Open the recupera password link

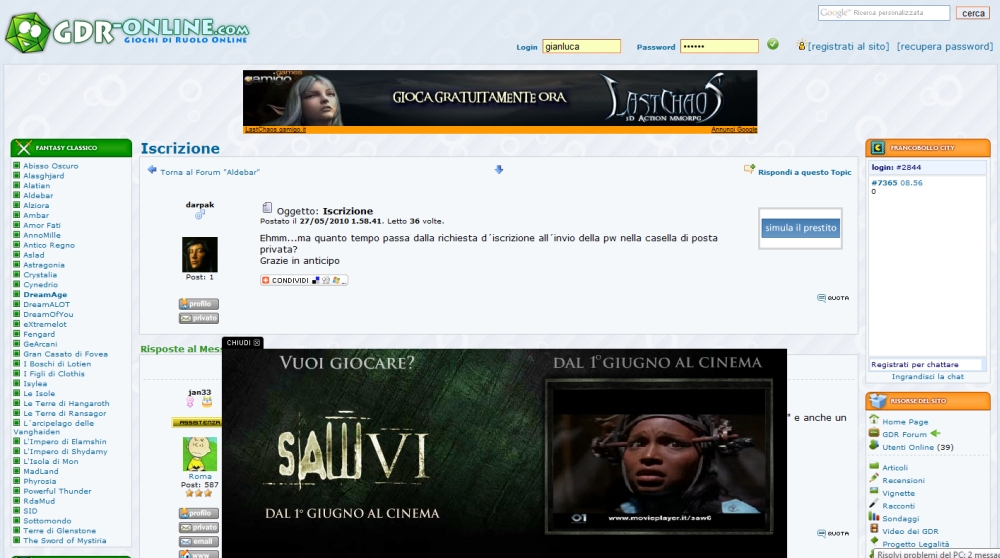(x=945, y=47)
